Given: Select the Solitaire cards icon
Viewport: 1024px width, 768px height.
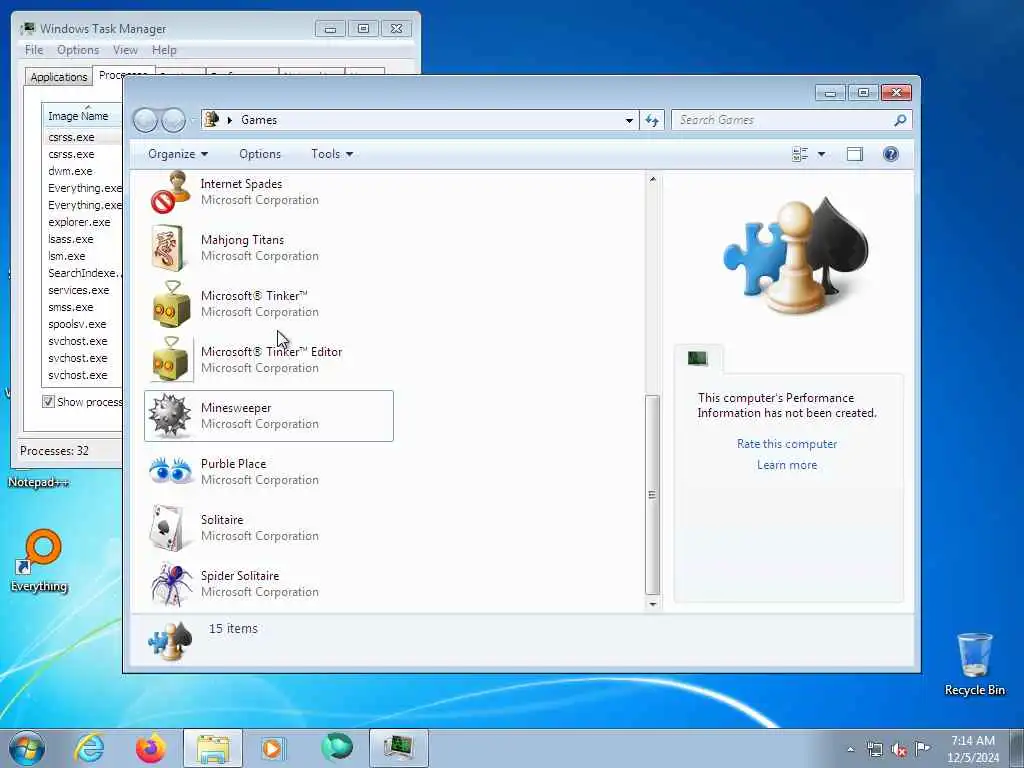Looking at the screenshot, I should click(x=166, y=527).
